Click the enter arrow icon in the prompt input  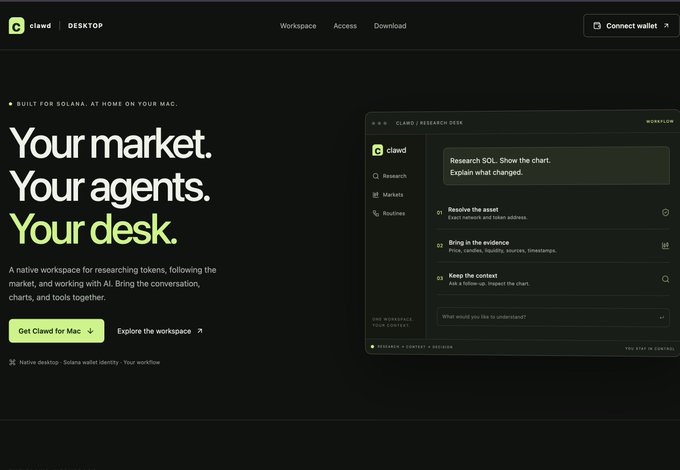[x=661, y=317]
